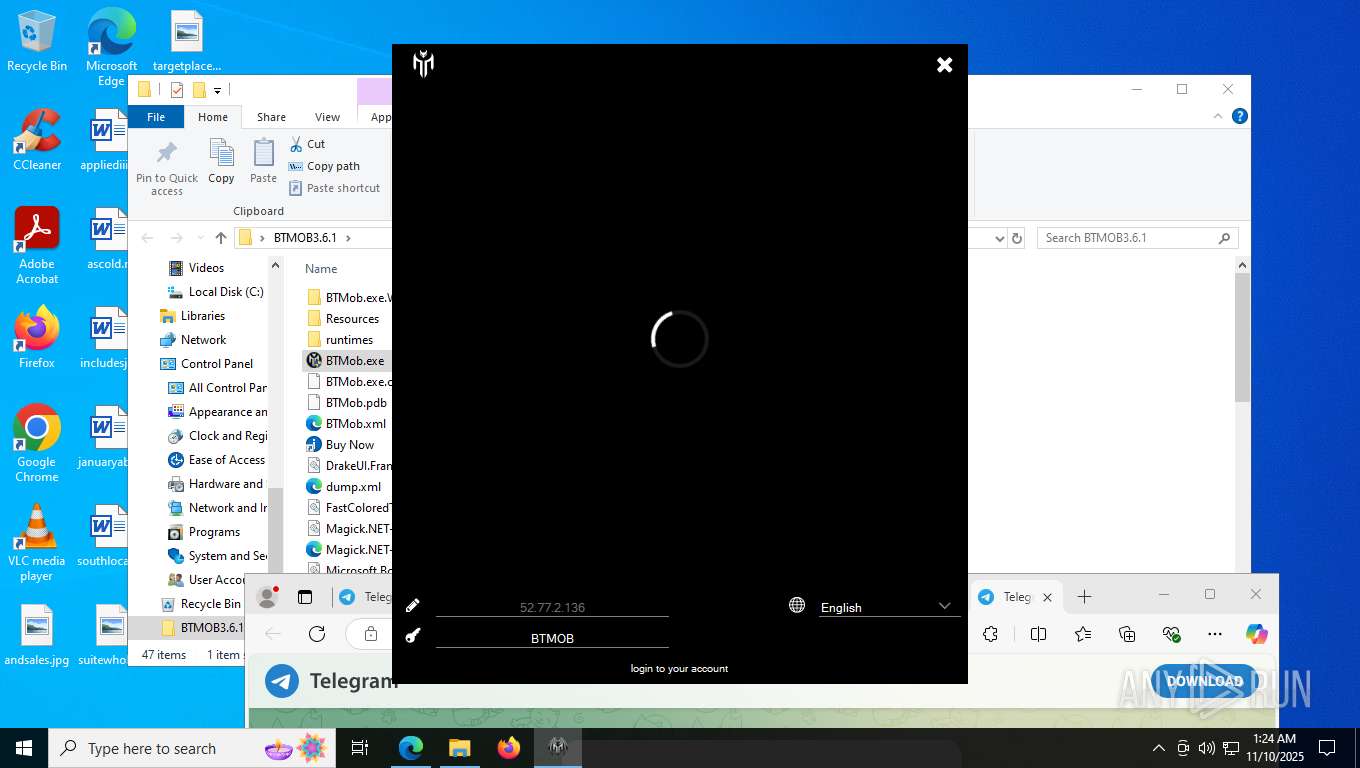Refresh the Explorer folder view

pyautogui.click(x=1017, y=238)
